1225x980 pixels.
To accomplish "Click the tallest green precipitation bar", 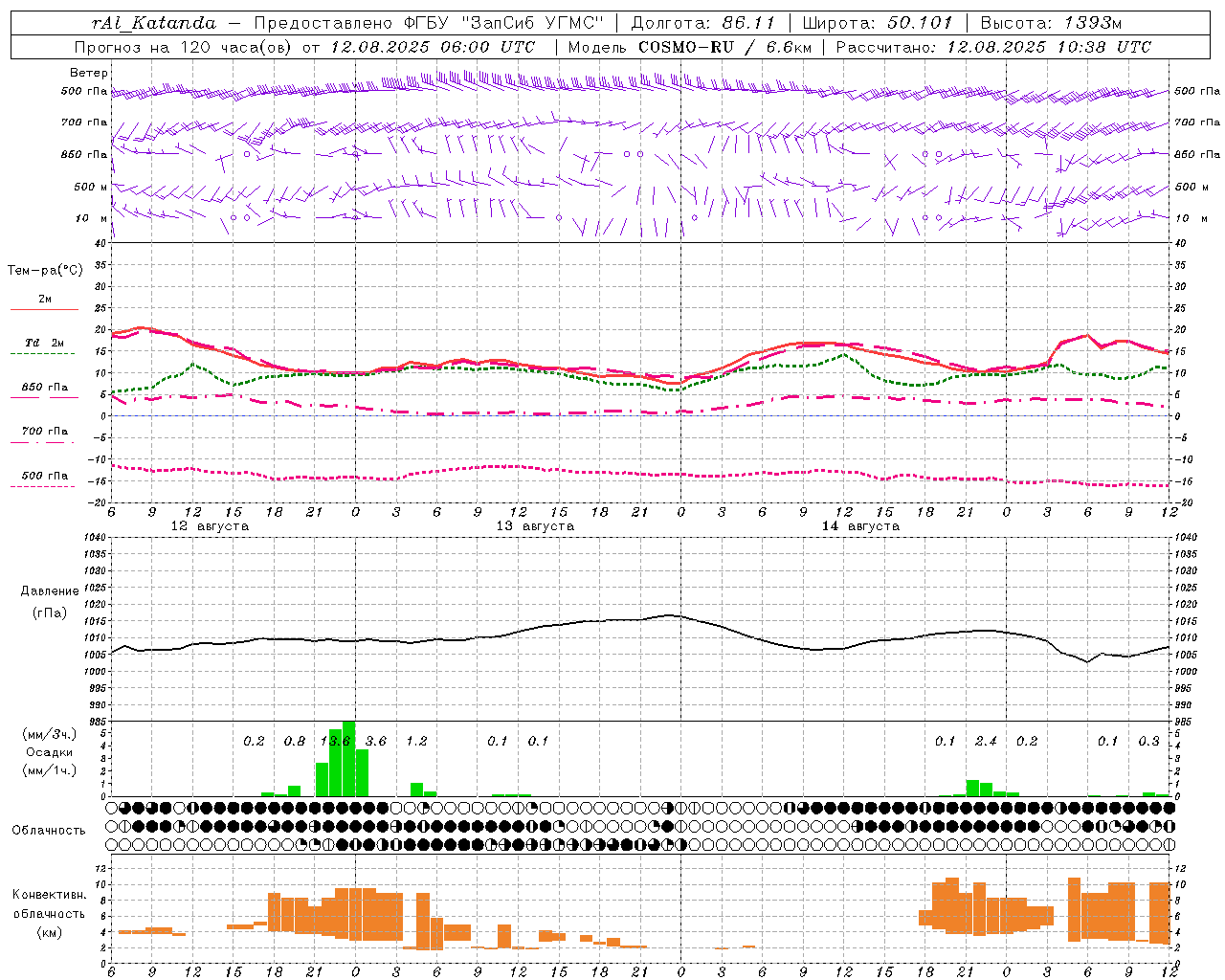I will pos(348,759).
